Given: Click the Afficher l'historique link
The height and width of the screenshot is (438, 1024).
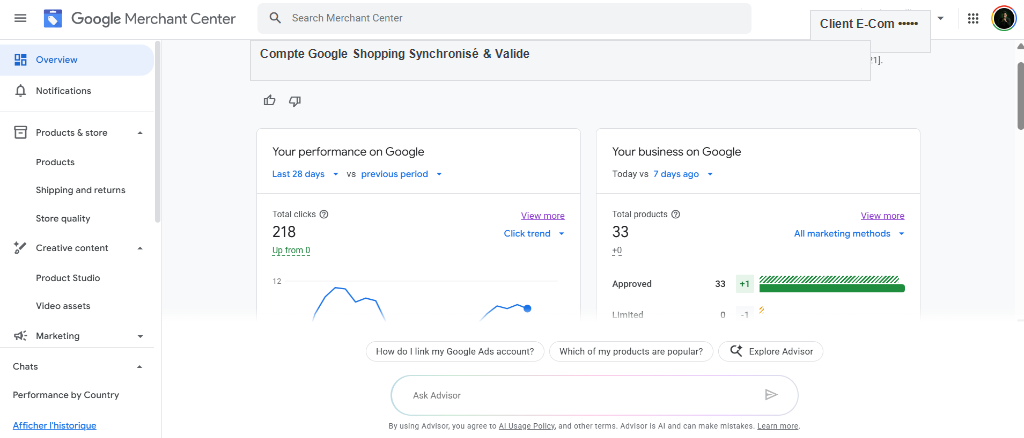Looking at the screenshot, I should tap(54, 426).
